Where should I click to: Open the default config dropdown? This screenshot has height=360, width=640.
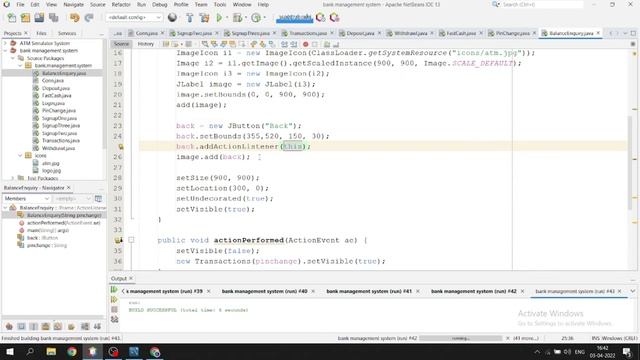[x=134, y=18]
